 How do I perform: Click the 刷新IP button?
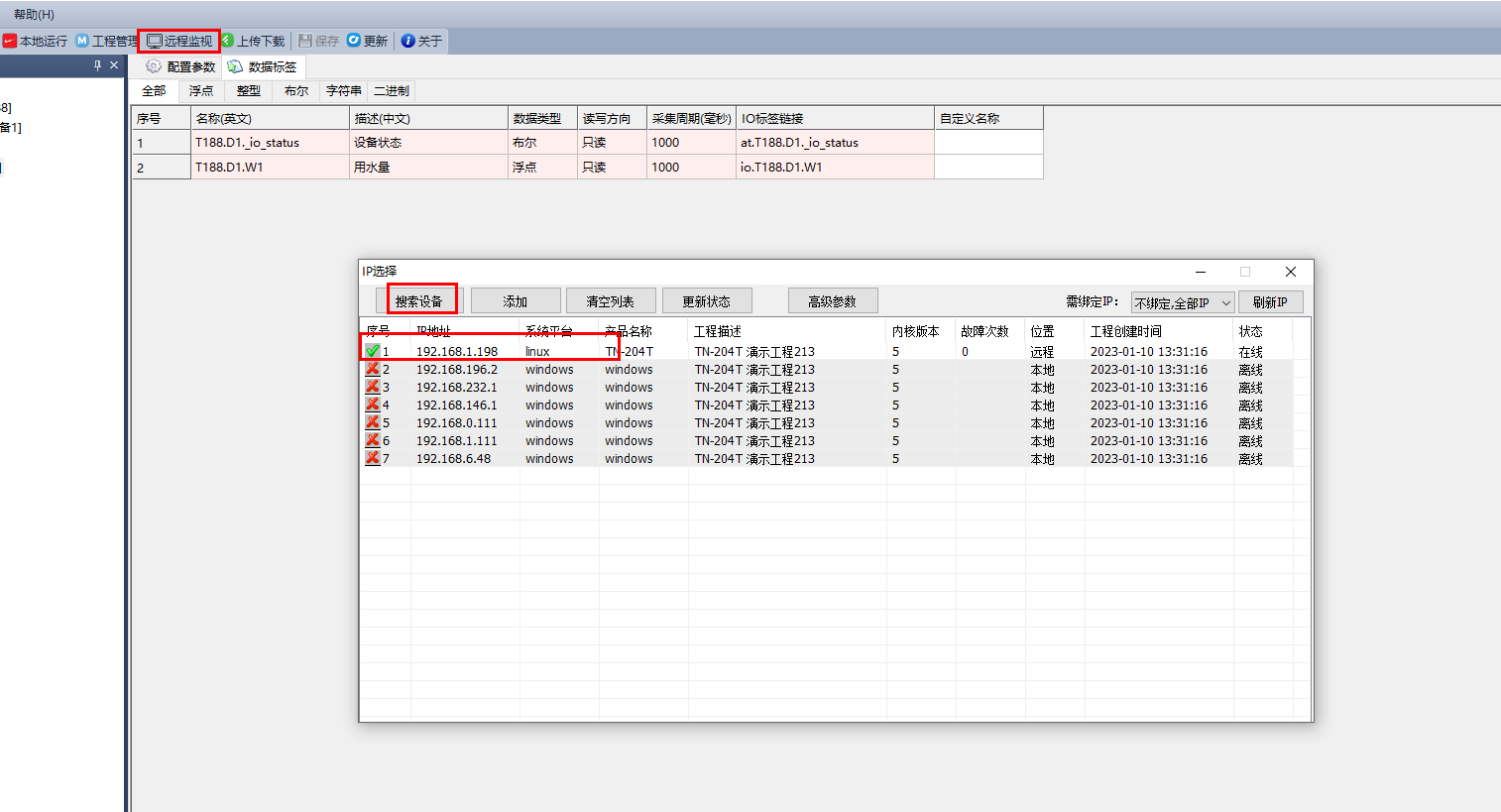pos(1270,301)
